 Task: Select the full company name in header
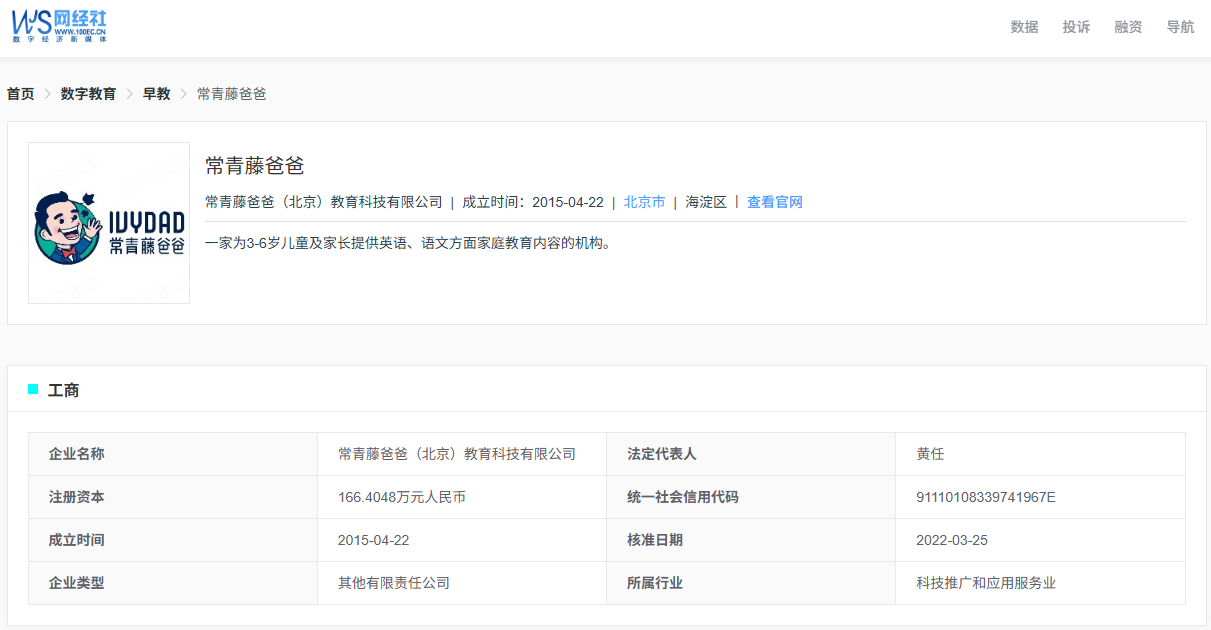[324, 202]
